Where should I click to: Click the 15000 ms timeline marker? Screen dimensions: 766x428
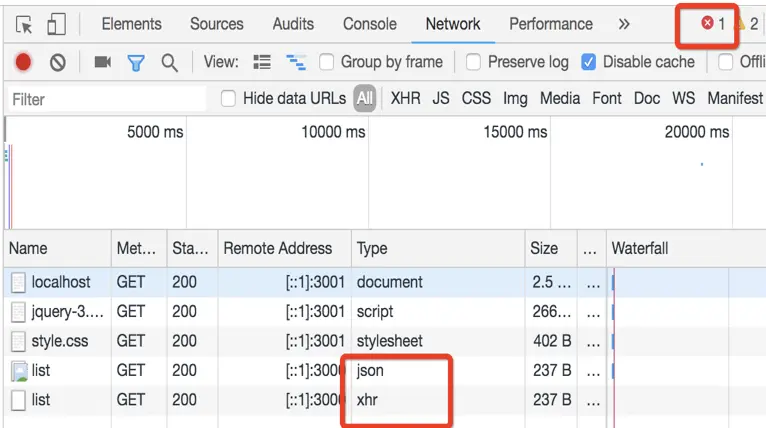[x=515, y=132]
